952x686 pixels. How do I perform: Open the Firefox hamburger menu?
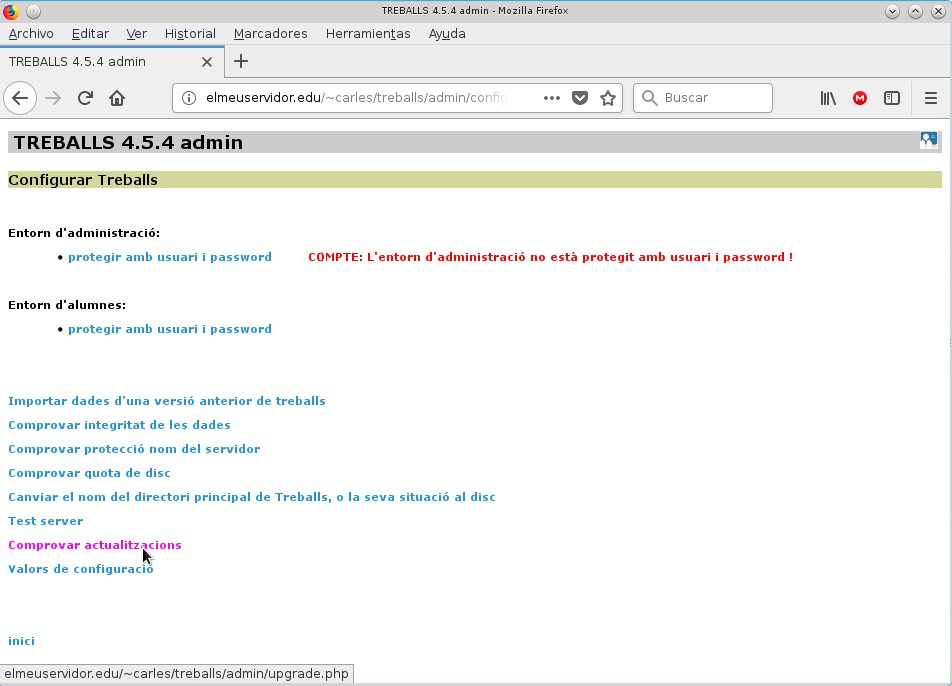point(930,98)
